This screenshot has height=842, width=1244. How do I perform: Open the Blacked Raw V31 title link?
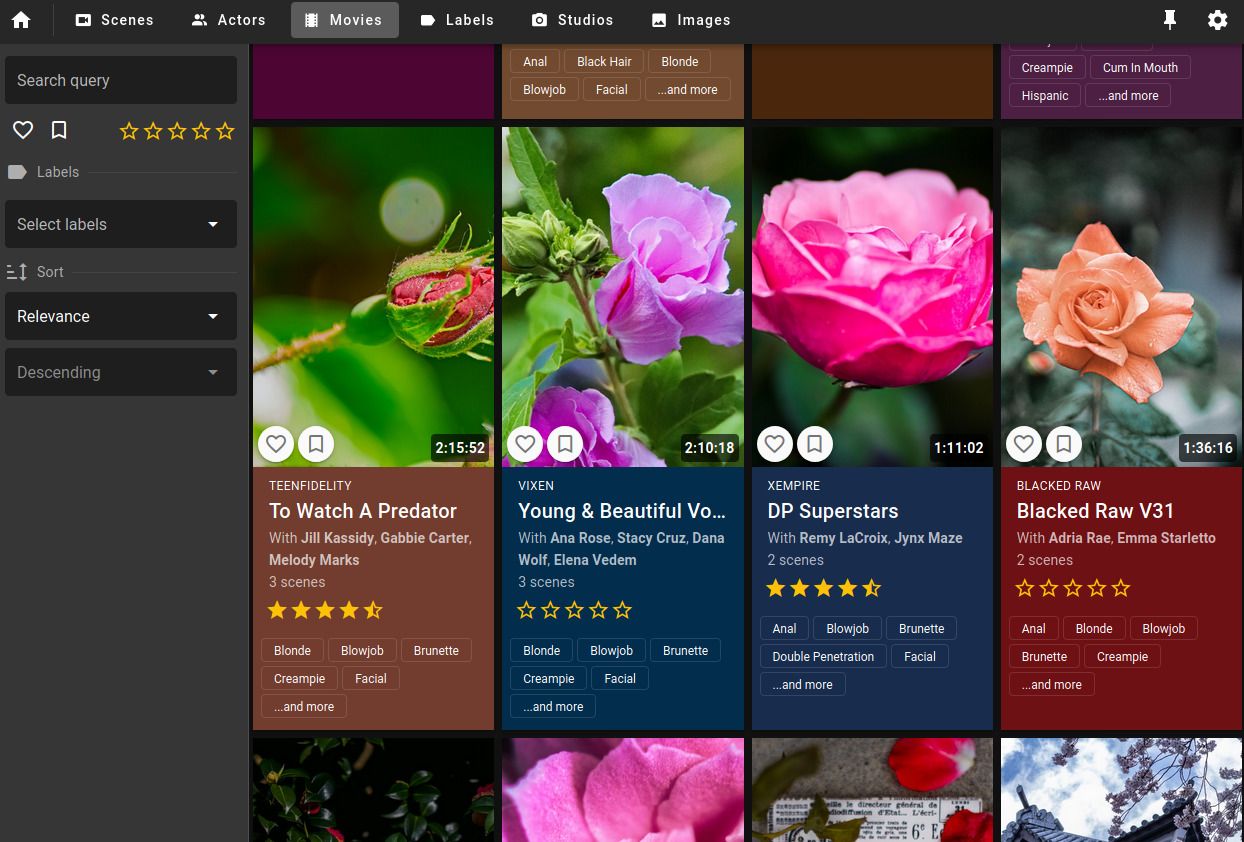pyautogui.click(x=1095, y=511)
